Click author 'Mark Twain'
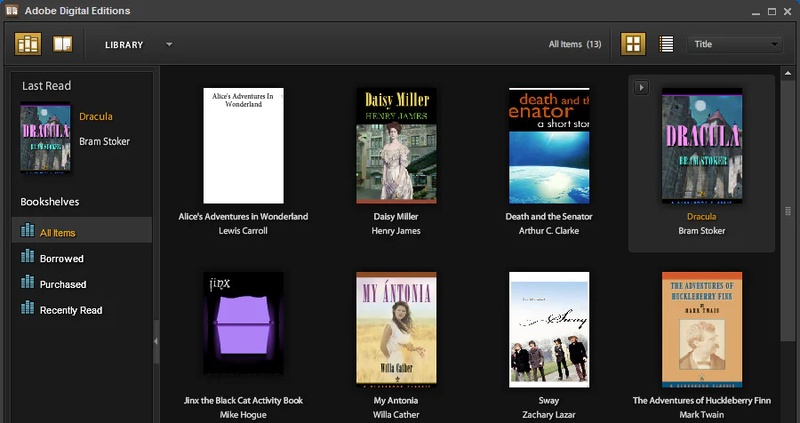 [702, 415]
